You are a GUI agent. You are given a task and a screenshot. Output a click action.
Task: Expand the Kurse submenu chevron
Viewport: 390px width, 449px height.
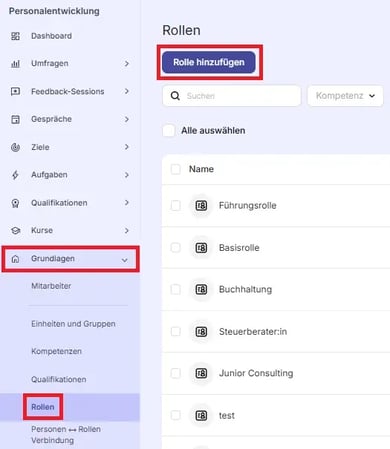(127, 230)
